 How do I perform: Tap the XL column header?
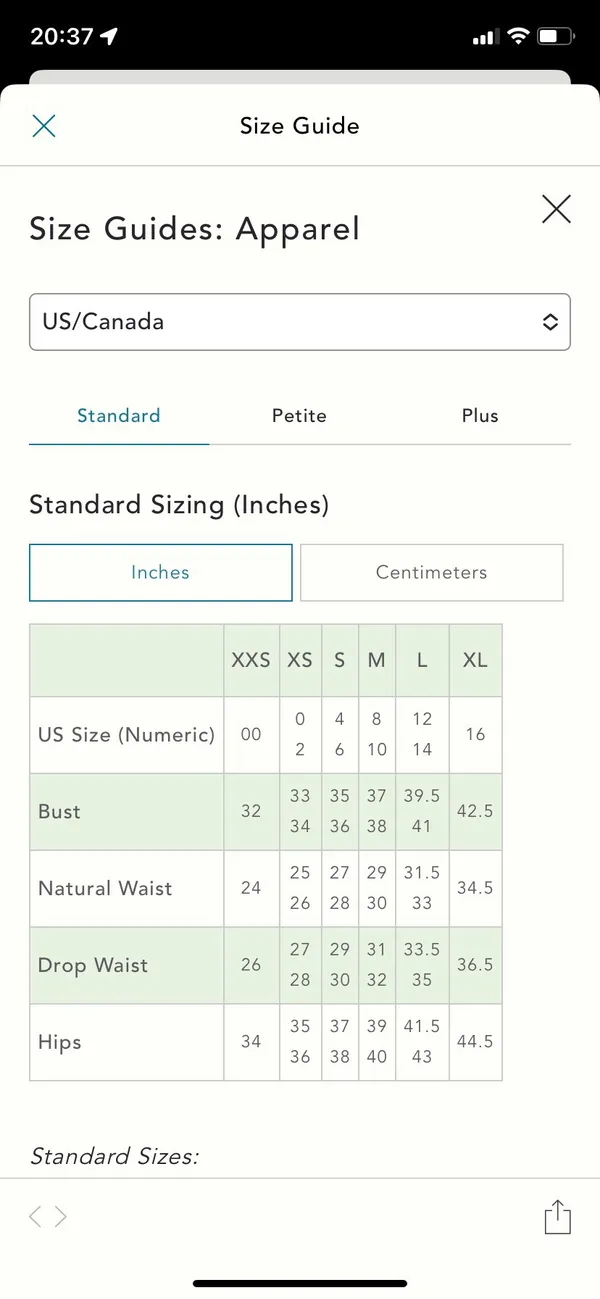point(475,660)
